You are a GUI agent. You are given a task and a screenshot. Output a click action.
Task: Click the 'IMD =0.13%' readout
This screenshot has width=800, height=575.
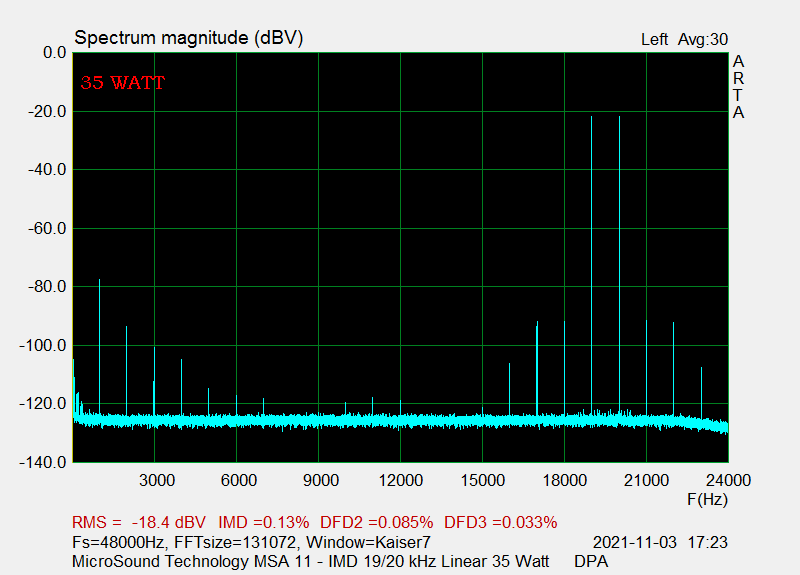click(264, 522)
